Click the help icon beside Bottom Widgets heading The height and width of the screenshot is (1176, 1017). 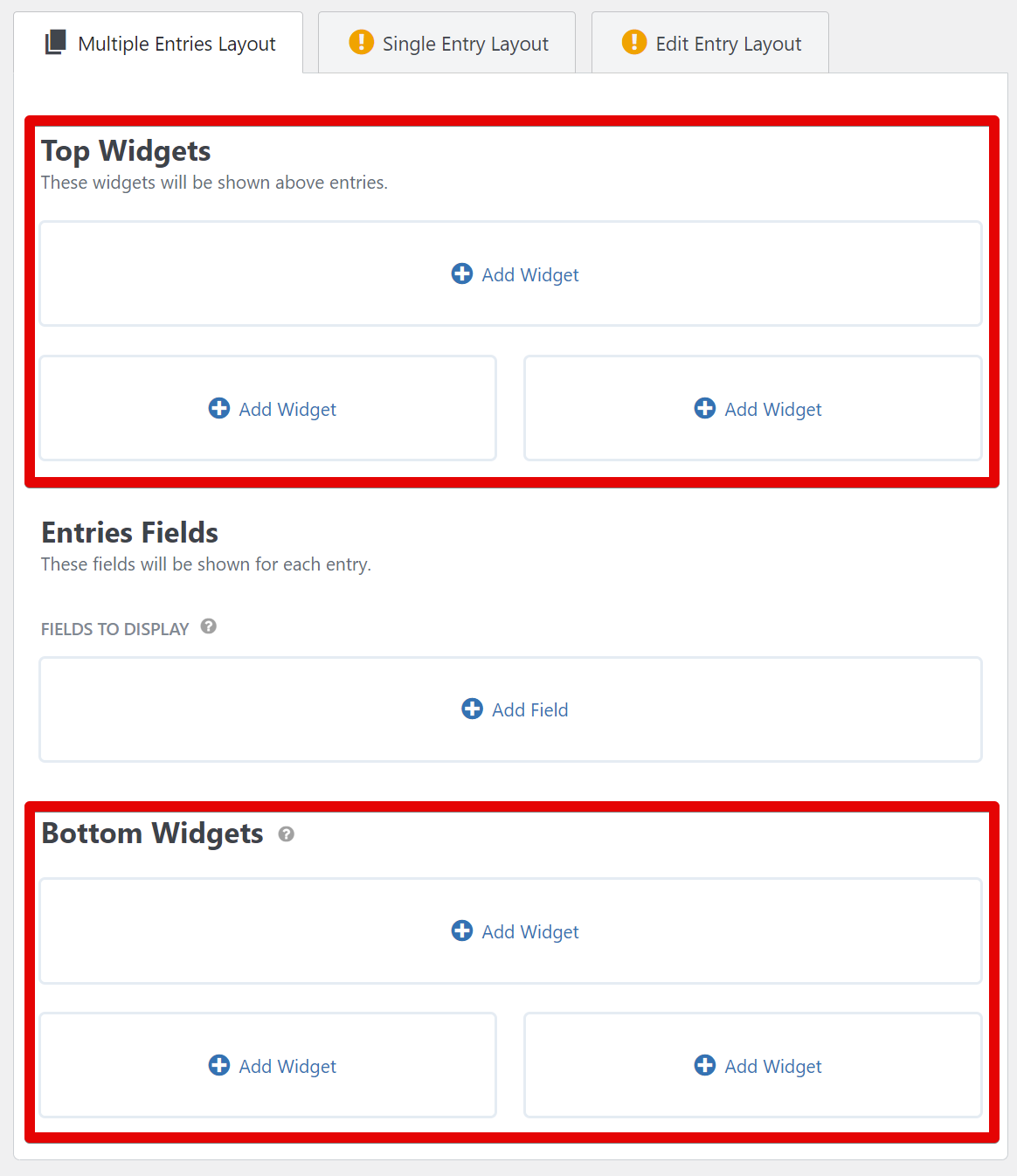coord(286,834)
